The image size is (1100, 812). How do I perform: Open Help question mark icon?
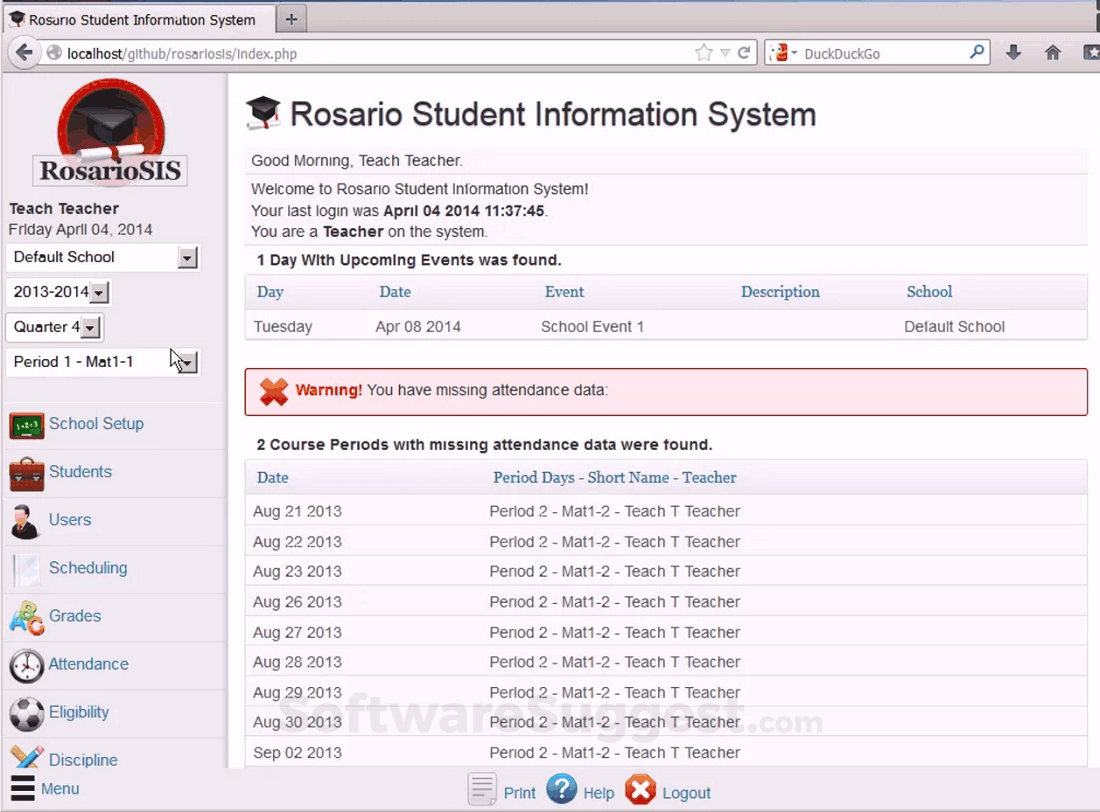562,791
